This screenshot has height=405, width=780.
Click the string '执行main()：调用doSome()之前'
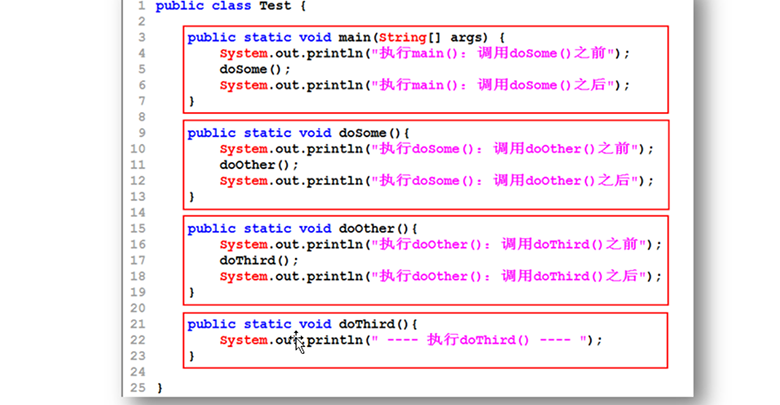(494, 53)
